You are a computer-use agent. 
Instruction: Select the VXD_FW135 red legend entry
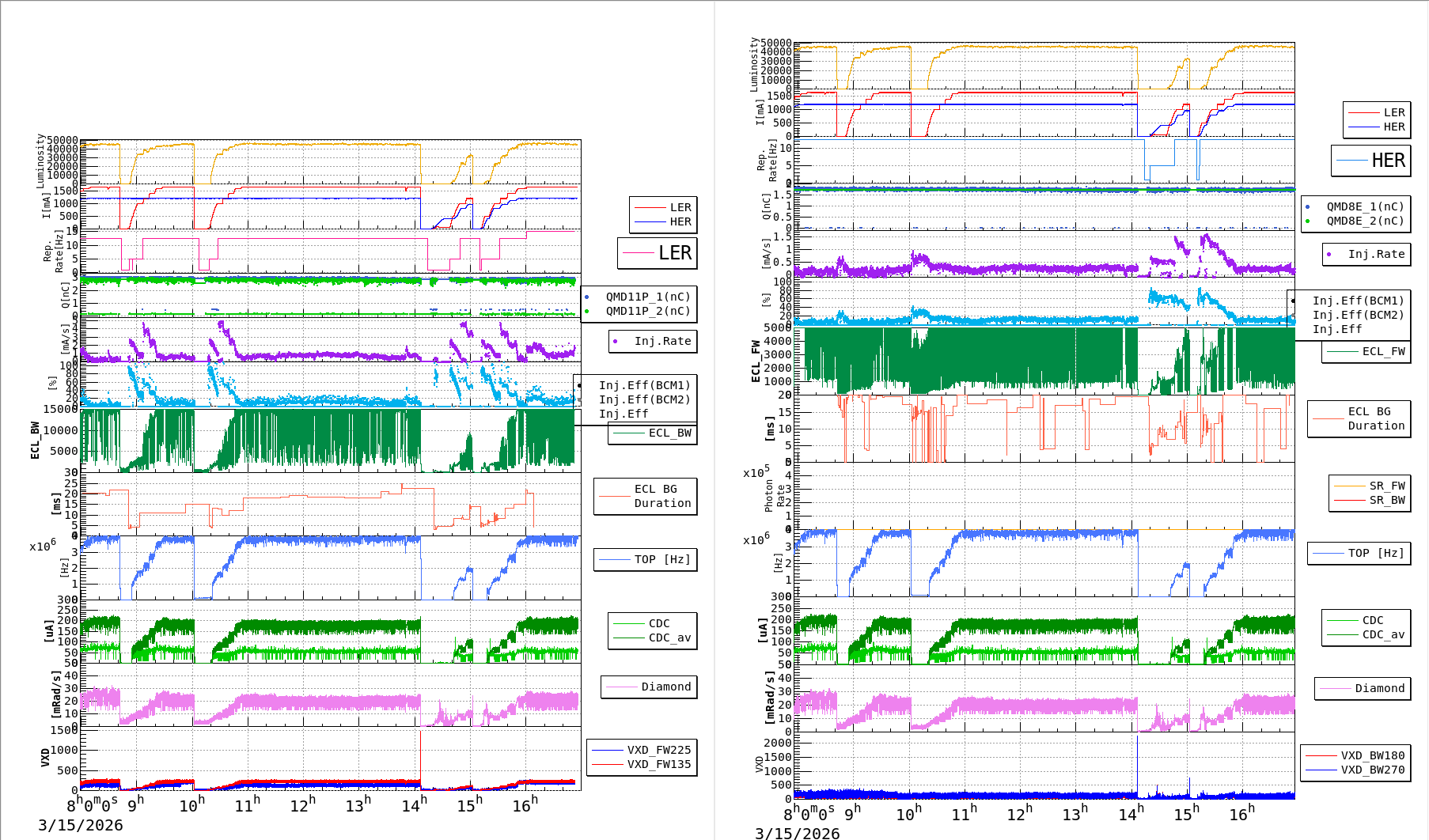click(x=642, y=765)
